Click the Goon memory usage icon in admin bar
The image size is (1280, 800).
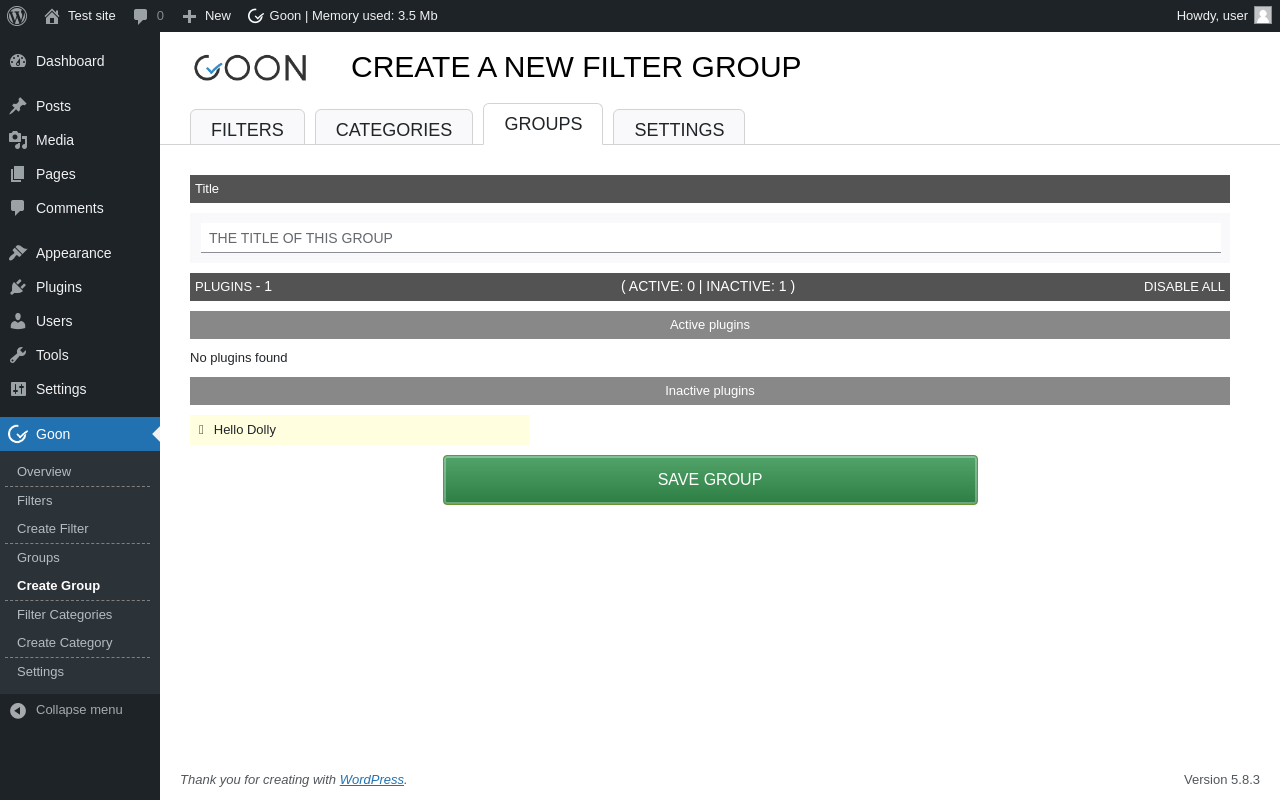click(255, 16)
